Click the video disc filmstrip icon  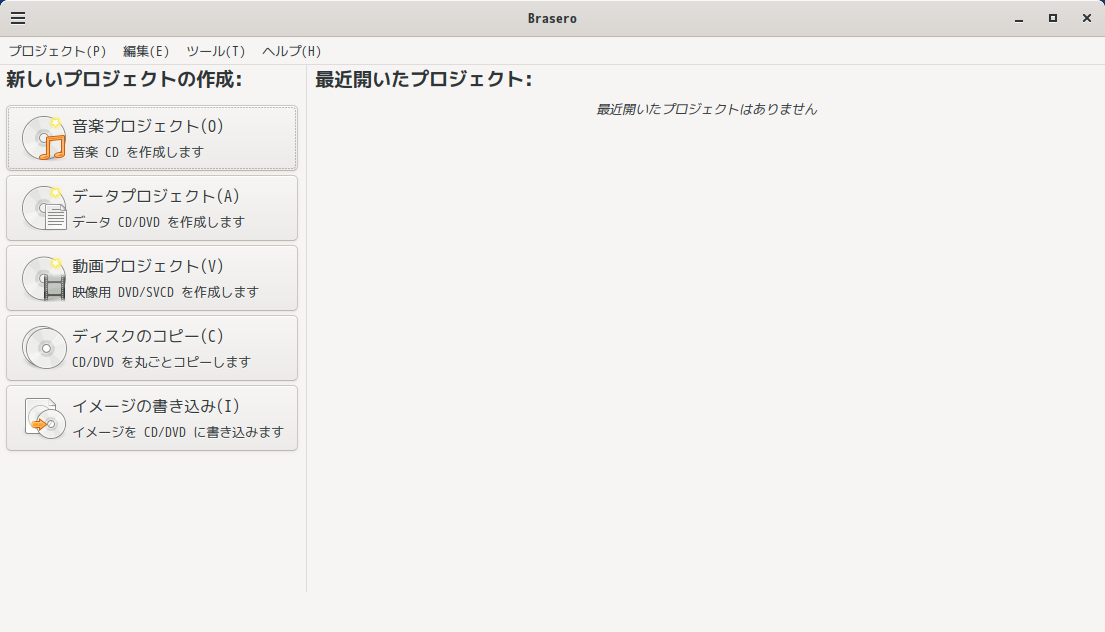coord(44,278)
